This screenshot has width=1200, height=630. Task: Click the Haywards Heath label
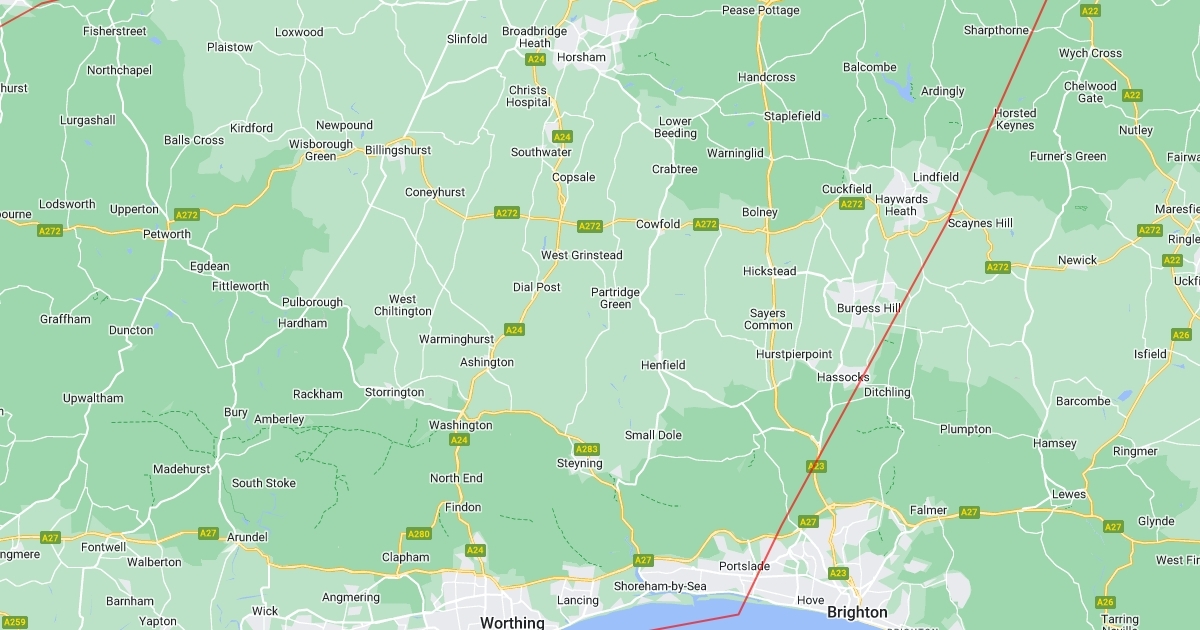901,205
